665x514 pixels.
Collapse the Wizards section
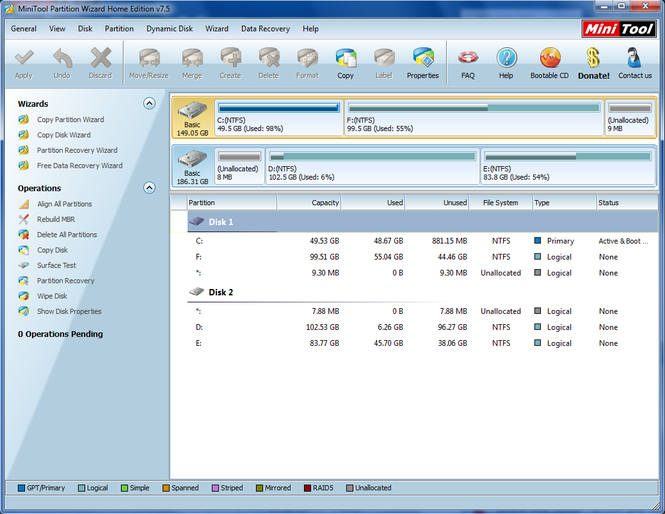(149, 103)
